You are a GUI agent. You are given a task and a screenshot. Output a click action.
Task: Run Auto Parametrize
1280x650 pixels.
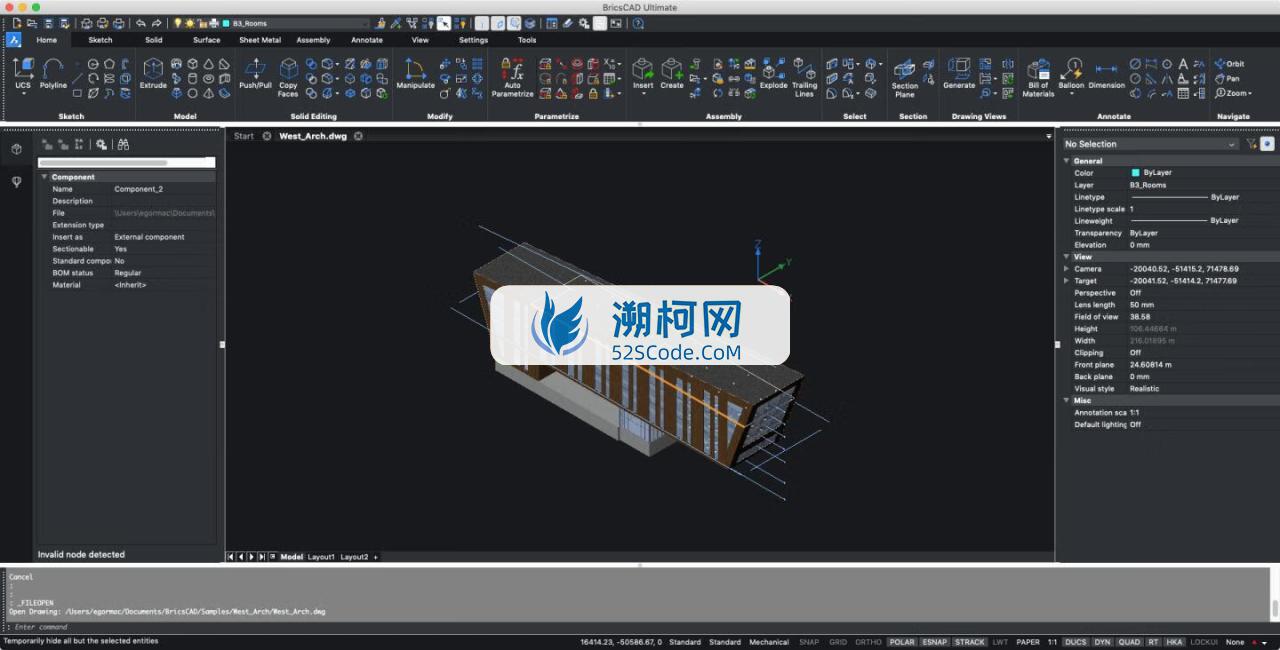(512, 77)
